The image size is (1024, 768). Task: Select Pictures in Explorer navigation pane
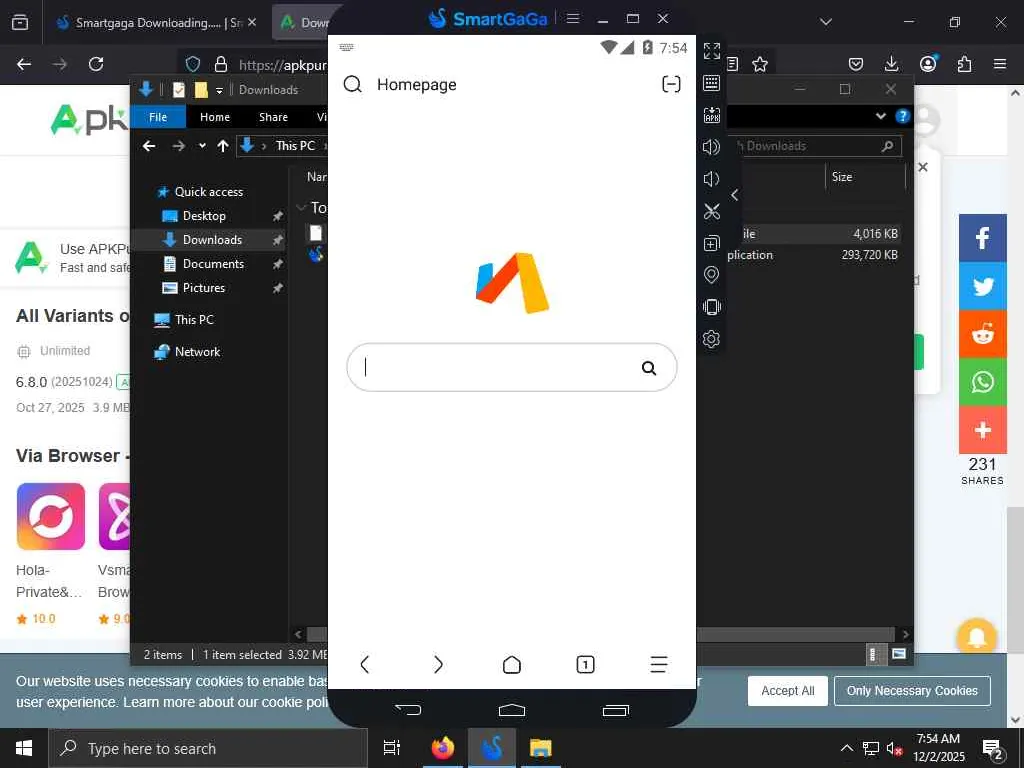click(x=203, y=288)
